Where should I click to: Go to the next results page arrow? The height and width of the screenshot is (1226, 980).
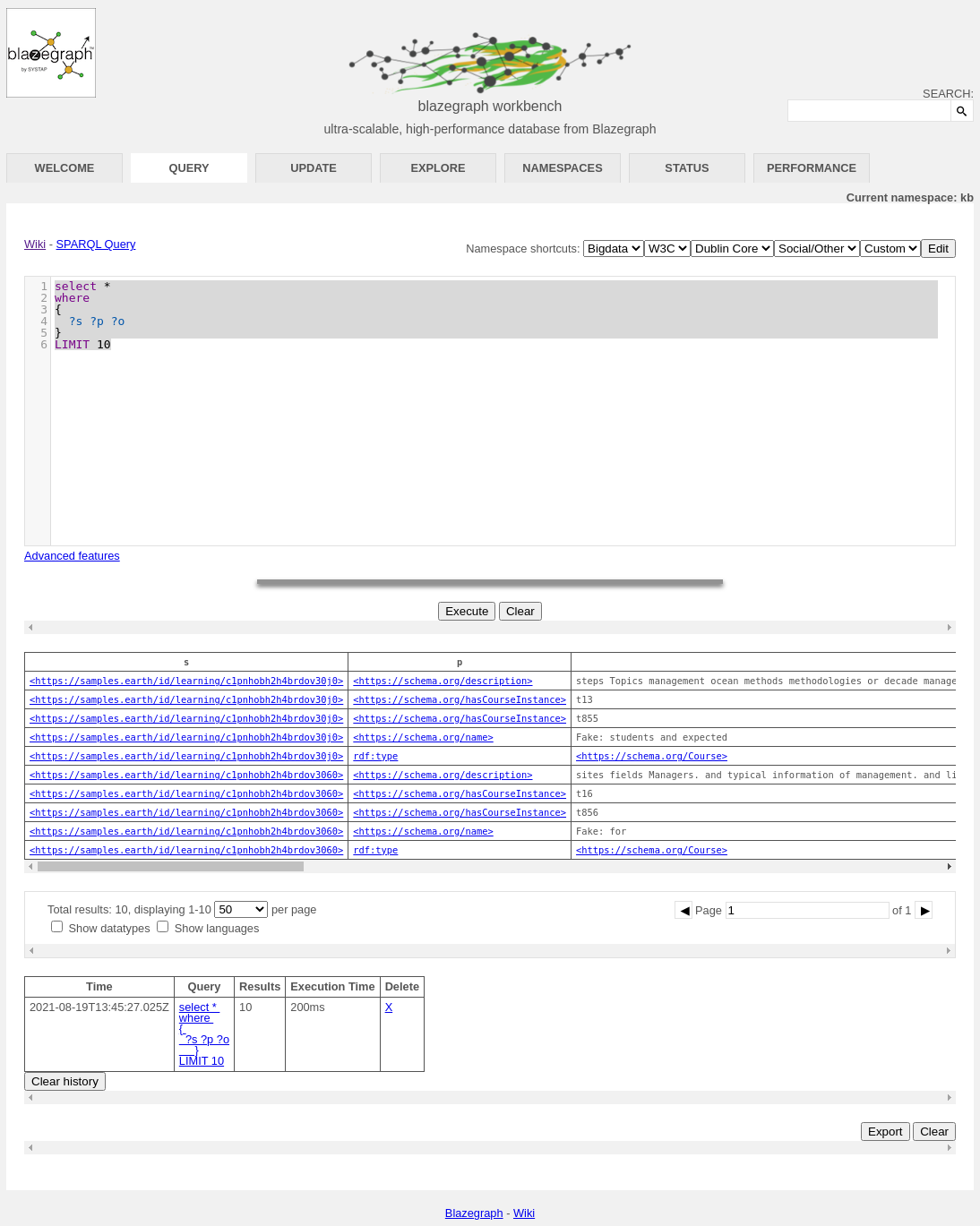pyautogui.click(x=924, y=911)
